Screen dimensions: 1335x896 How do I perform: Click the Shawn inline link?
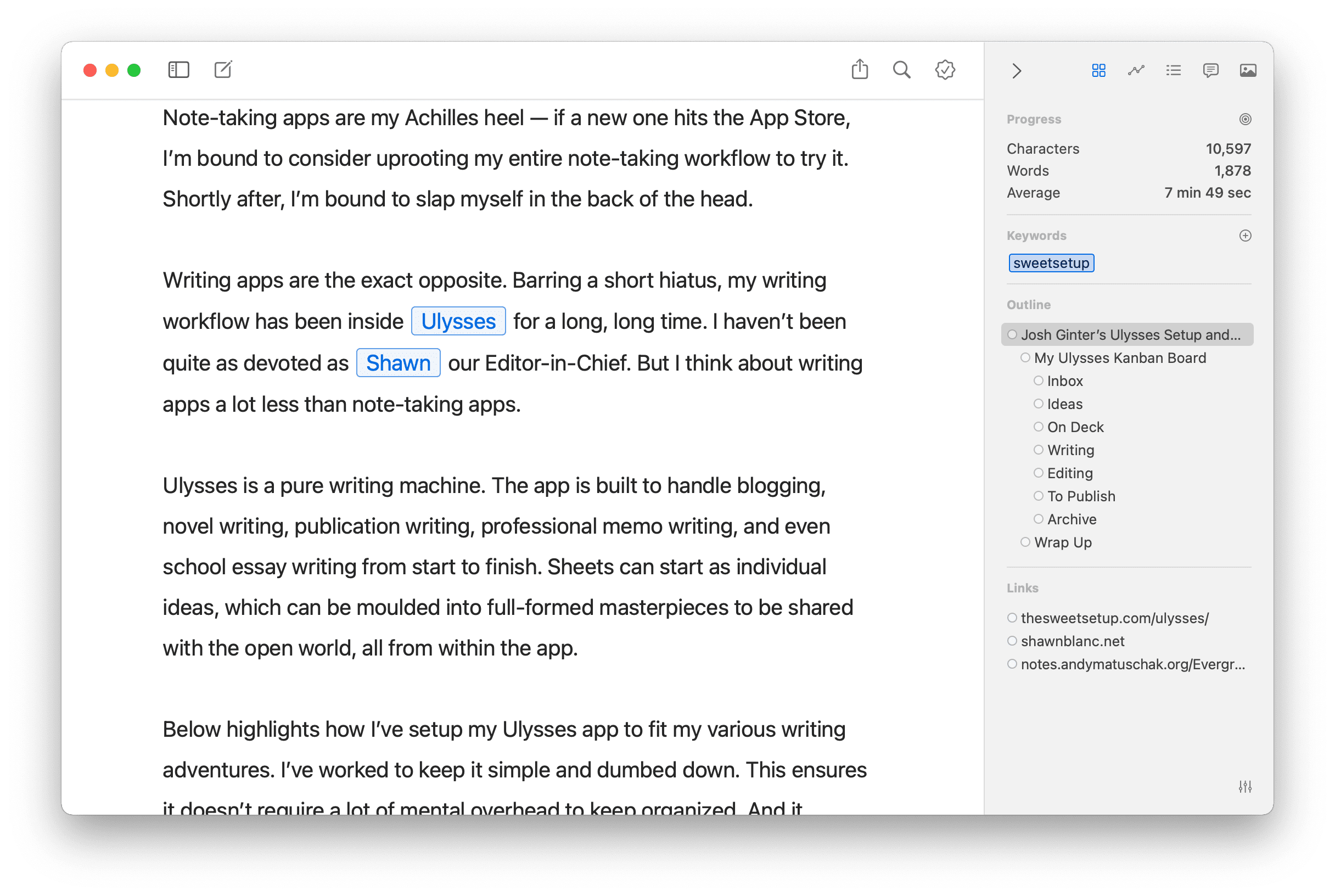pos(398,363)
